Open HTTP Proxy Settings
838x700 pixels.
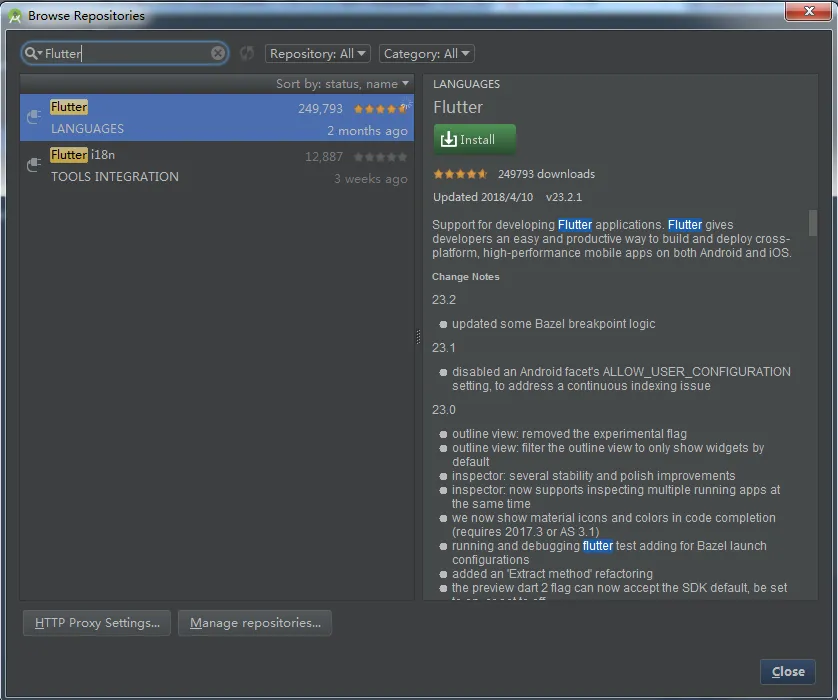point(97,623)
